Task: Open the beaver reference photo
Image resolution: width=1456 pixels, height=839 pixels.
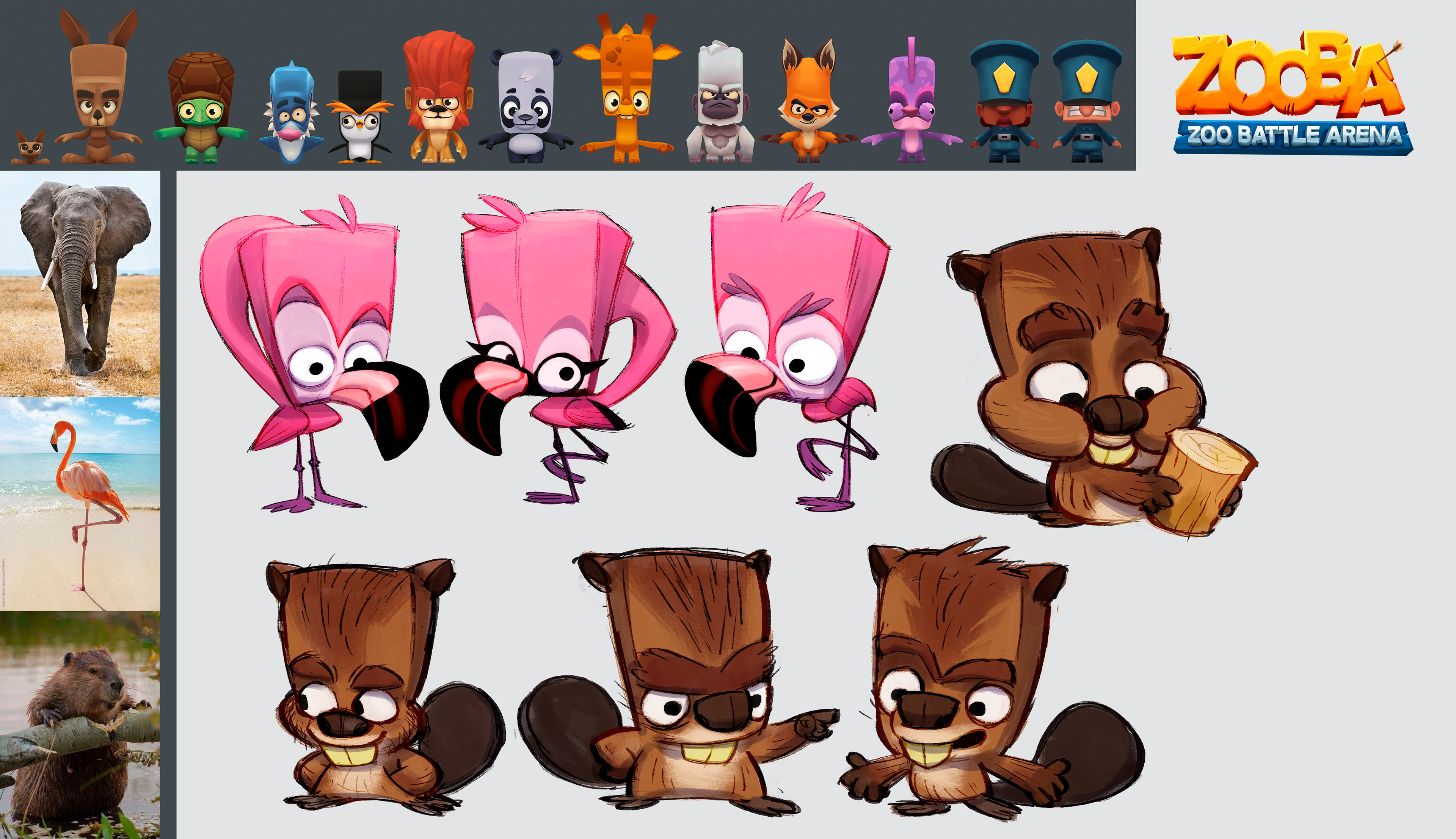Action: point(80,725)
